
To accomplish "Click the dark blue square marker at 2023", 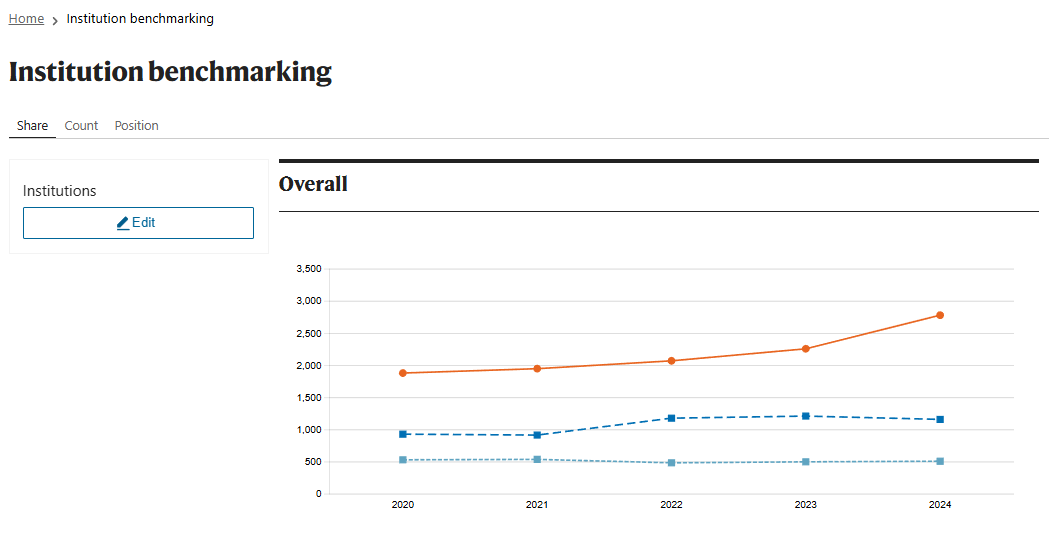I will (x=806, y=416).
